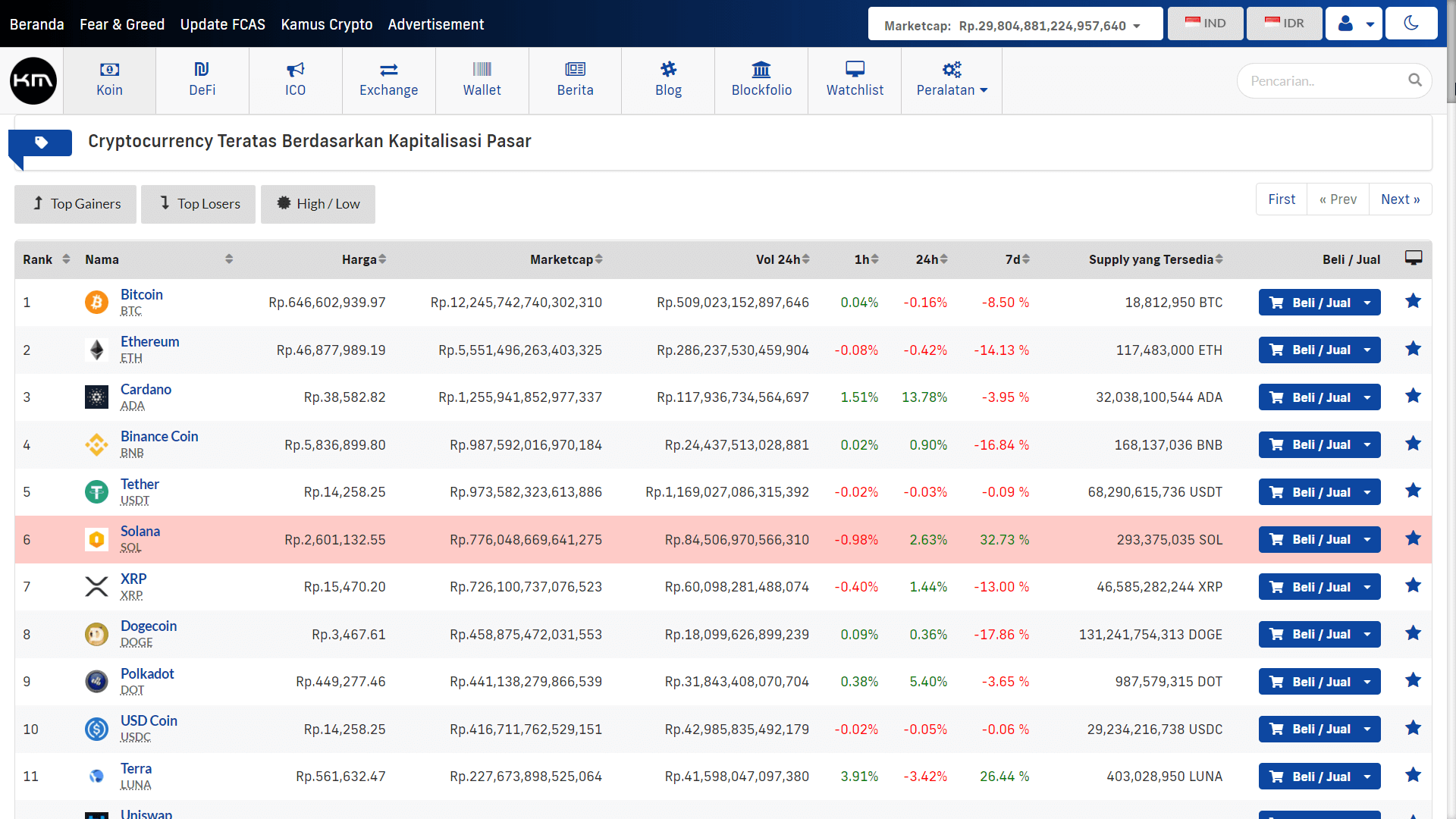
Task: Open the IND language selector
Action: (x=1206, y=24)
